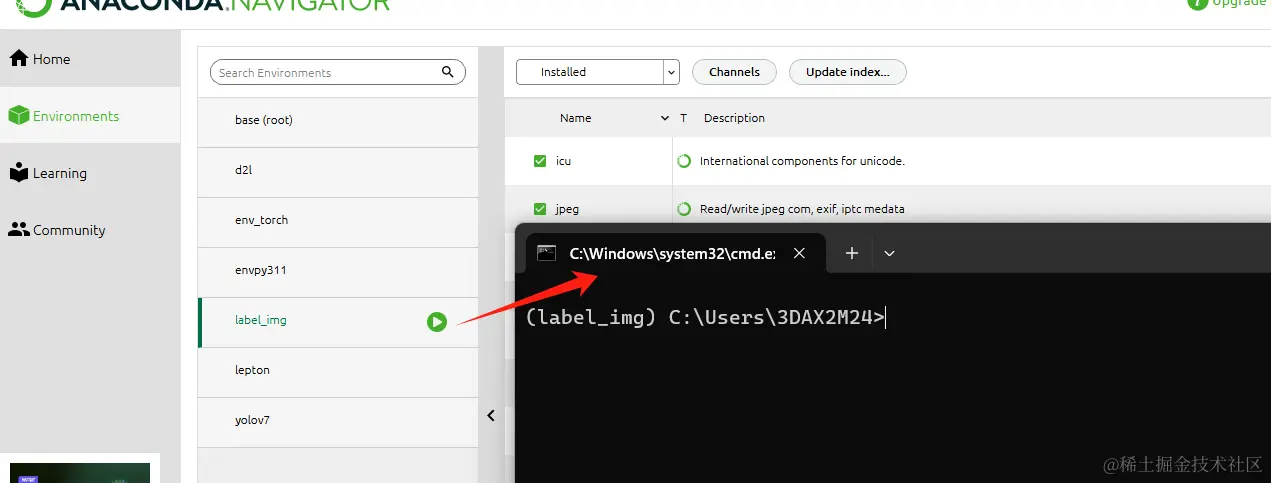The width and height of the screenshot is (1271, 483).
Task: Select the d2l environment
Action: click(x=338, y=172)
